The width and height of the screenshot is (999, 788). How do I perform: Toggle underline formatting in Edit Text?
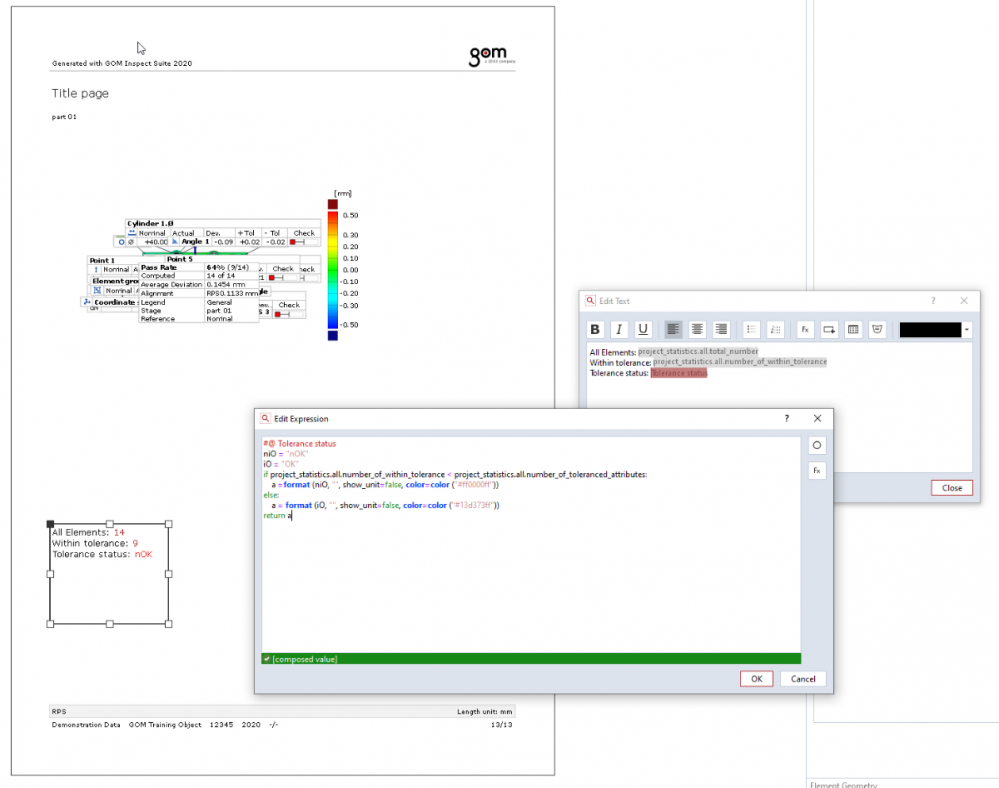point(643,329)
